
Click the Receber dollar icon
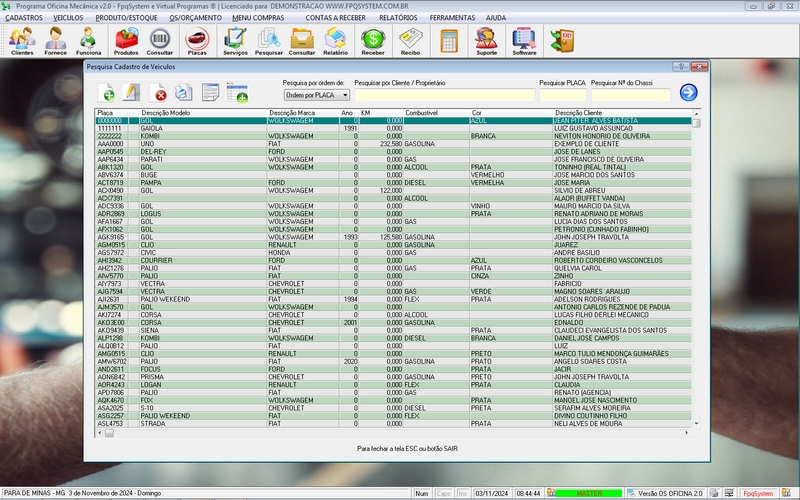[x=373, y=40]
